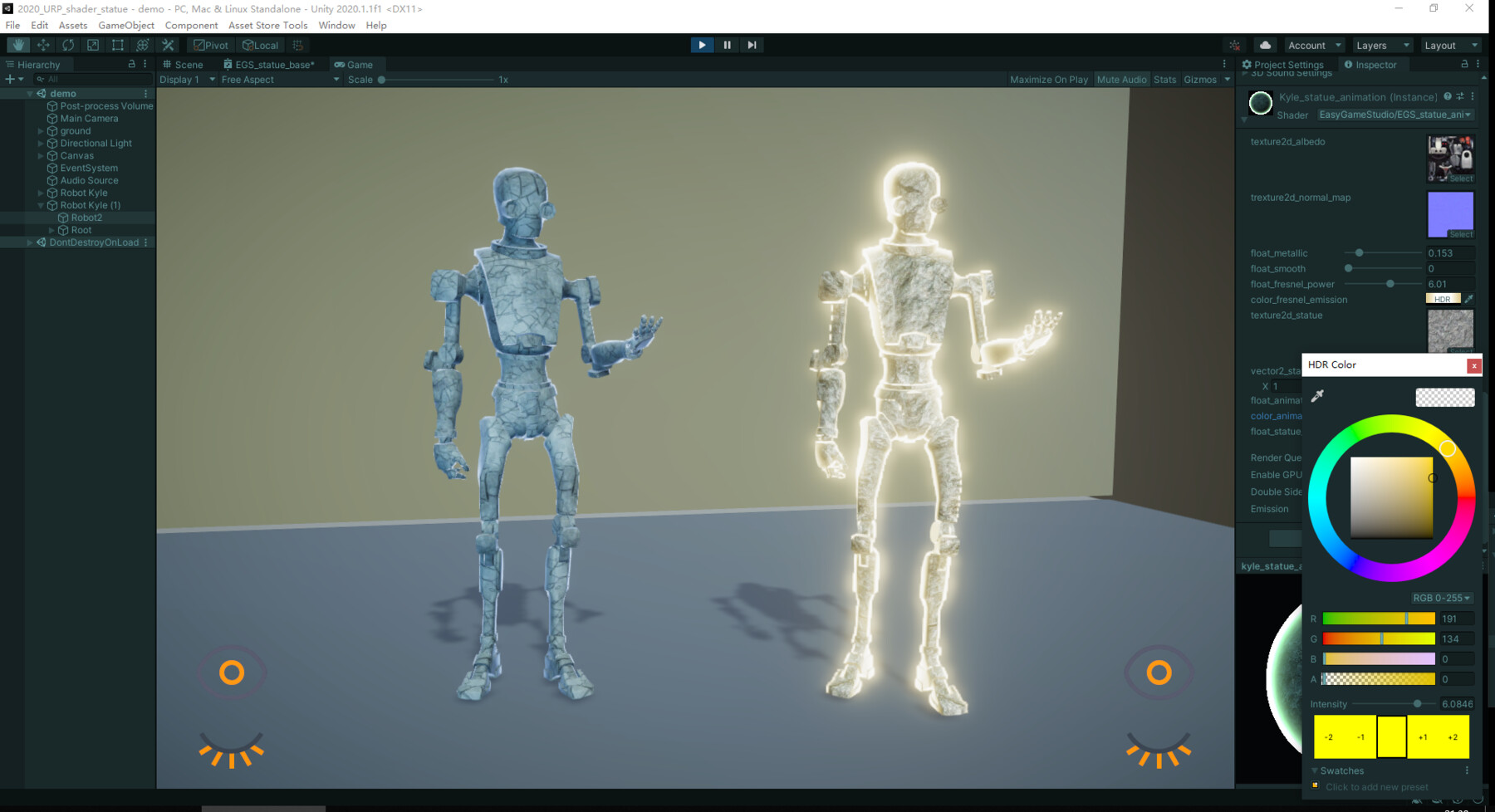Open the Free Aspect dropdown
Image resolution: width=1495 pixels, height=812 pixels.
click(x=277, y=79)
